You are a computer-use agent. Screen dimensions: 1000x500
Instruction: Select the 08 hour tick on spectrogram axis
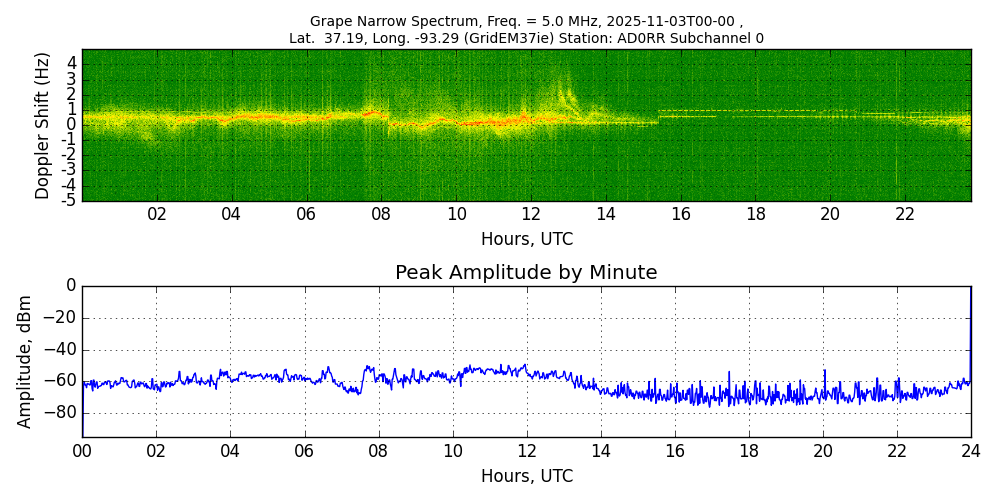coord(381,214)
